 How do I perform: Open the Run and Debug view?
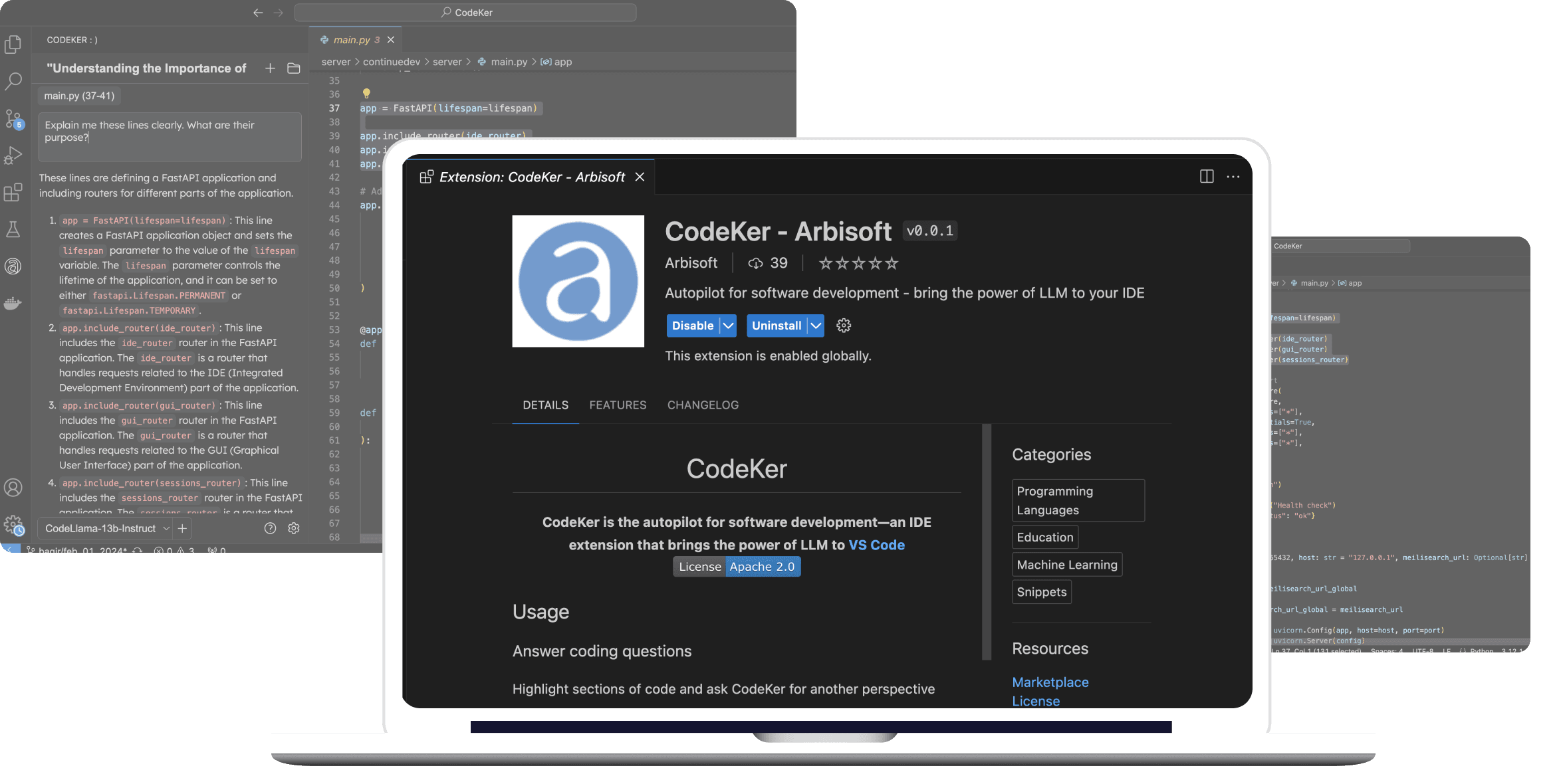[14, 155]
